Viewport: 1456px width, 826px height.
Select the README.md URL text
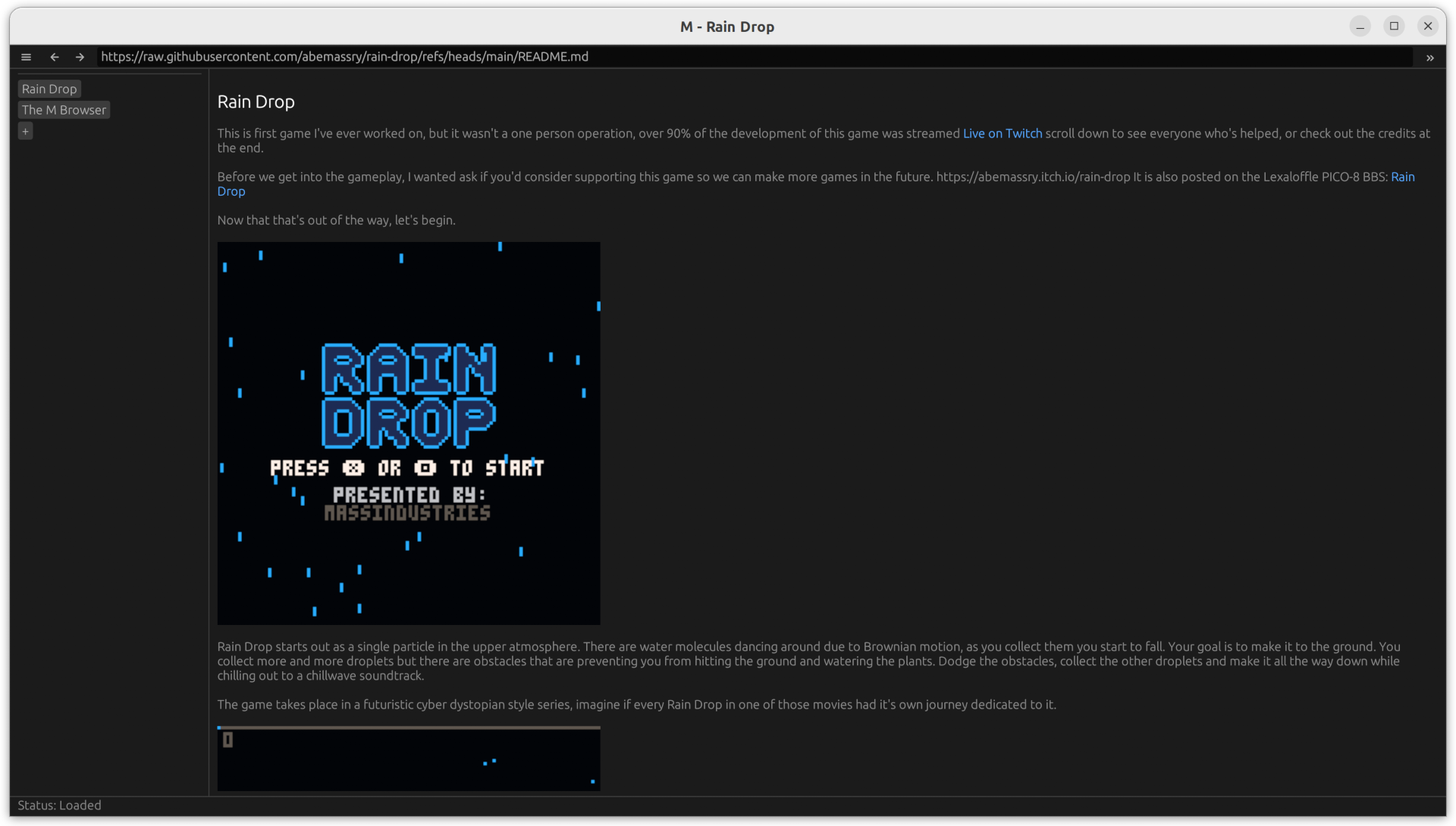click(345, 56)
